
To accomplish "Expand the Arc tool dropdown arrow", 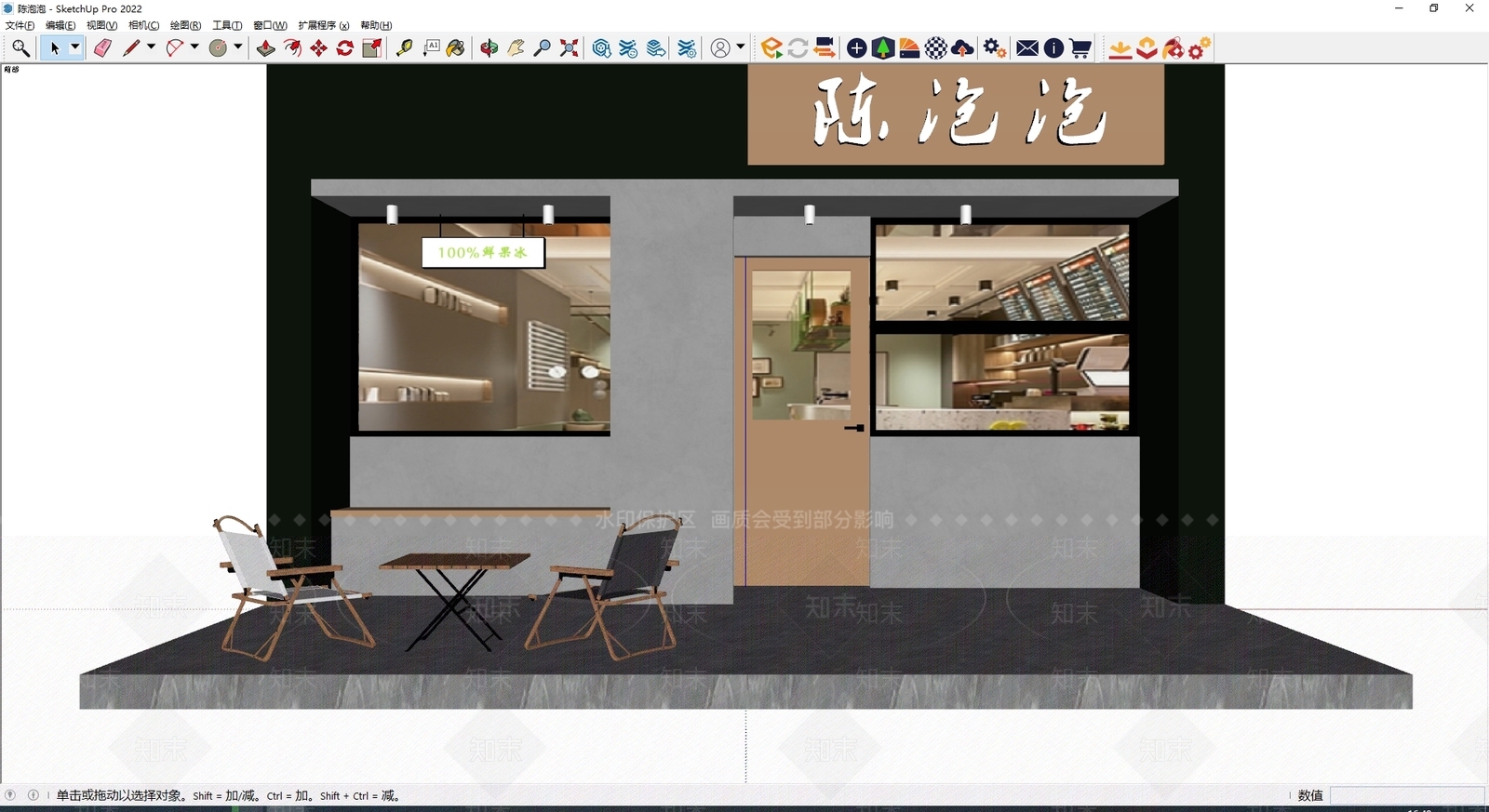I will [x=195, y=47].
